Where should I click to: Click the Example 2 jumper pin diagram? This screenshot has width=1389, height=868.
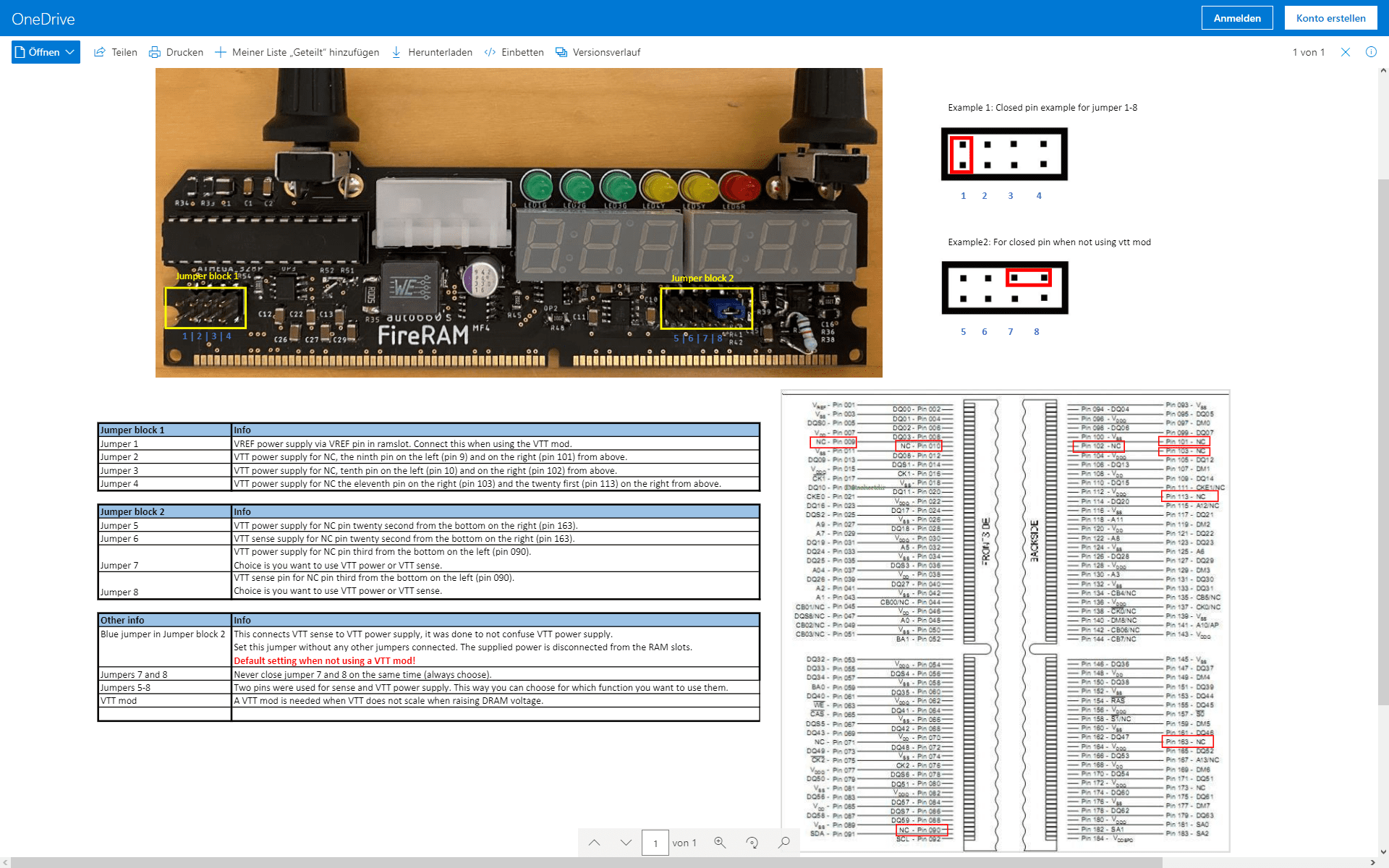click(x=1005, y=288)
